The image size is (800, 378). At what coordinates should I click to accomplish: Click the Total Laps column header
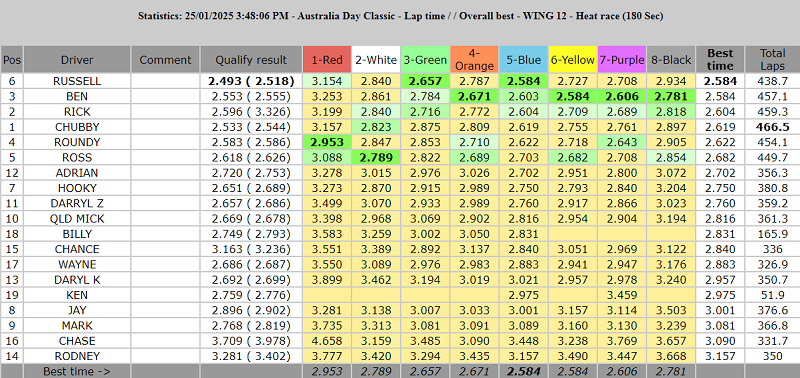click(x=772, y=60)
